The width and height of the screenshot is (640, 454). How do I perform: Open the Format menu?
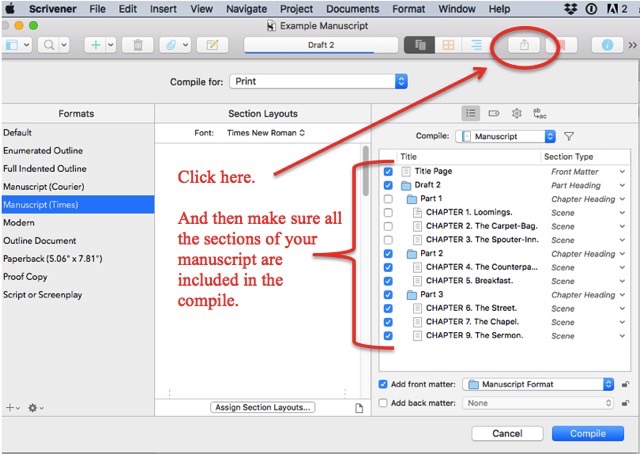click(x=409, y=9)
